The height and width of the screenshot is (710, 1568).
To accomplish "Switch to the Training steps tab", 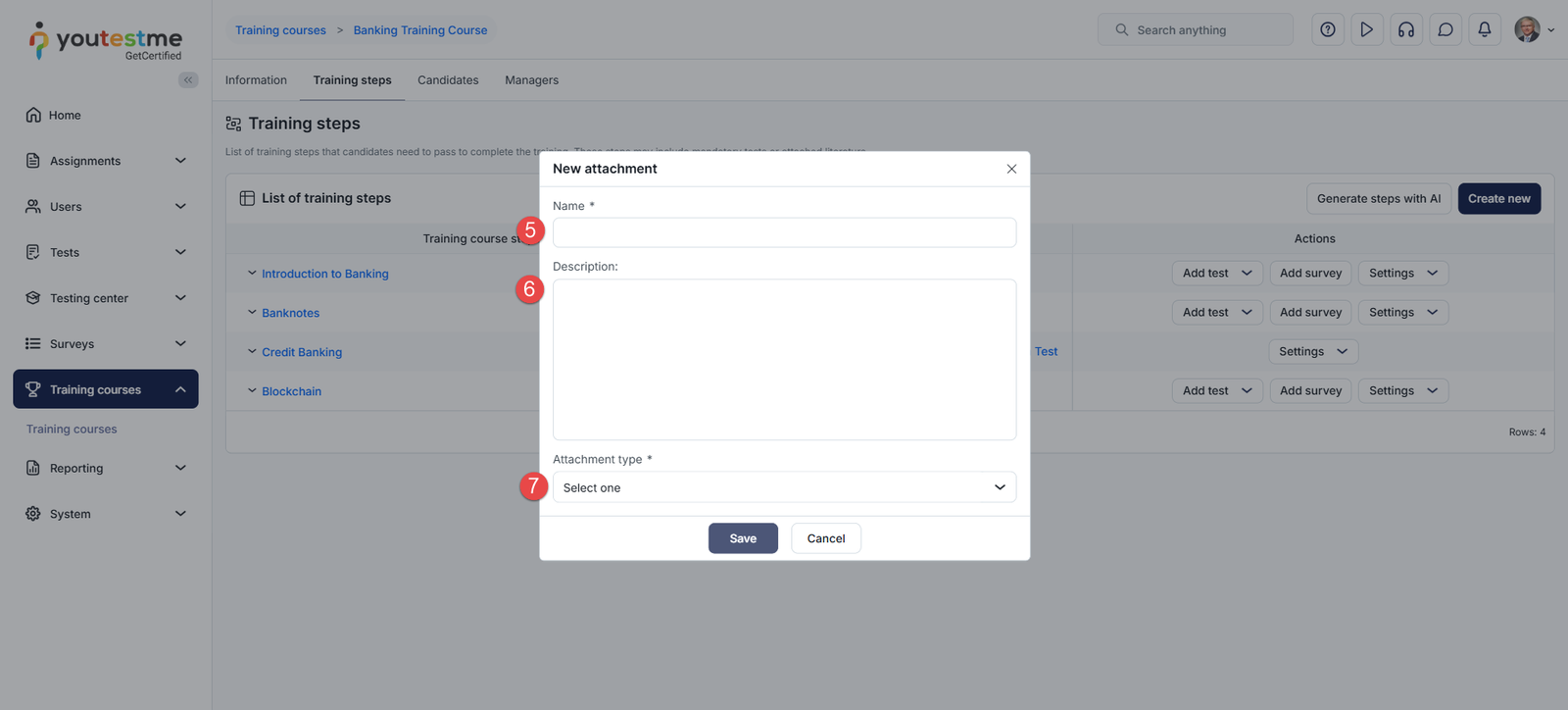I will coord(352,80).
